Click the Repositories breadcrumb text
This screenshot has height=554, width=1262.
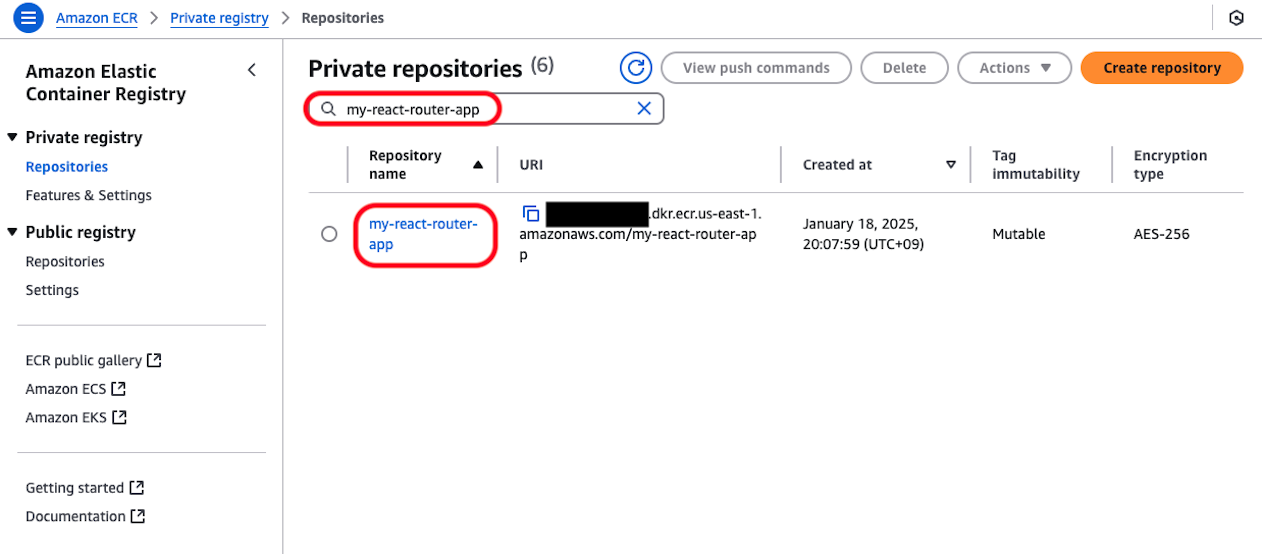342,18
